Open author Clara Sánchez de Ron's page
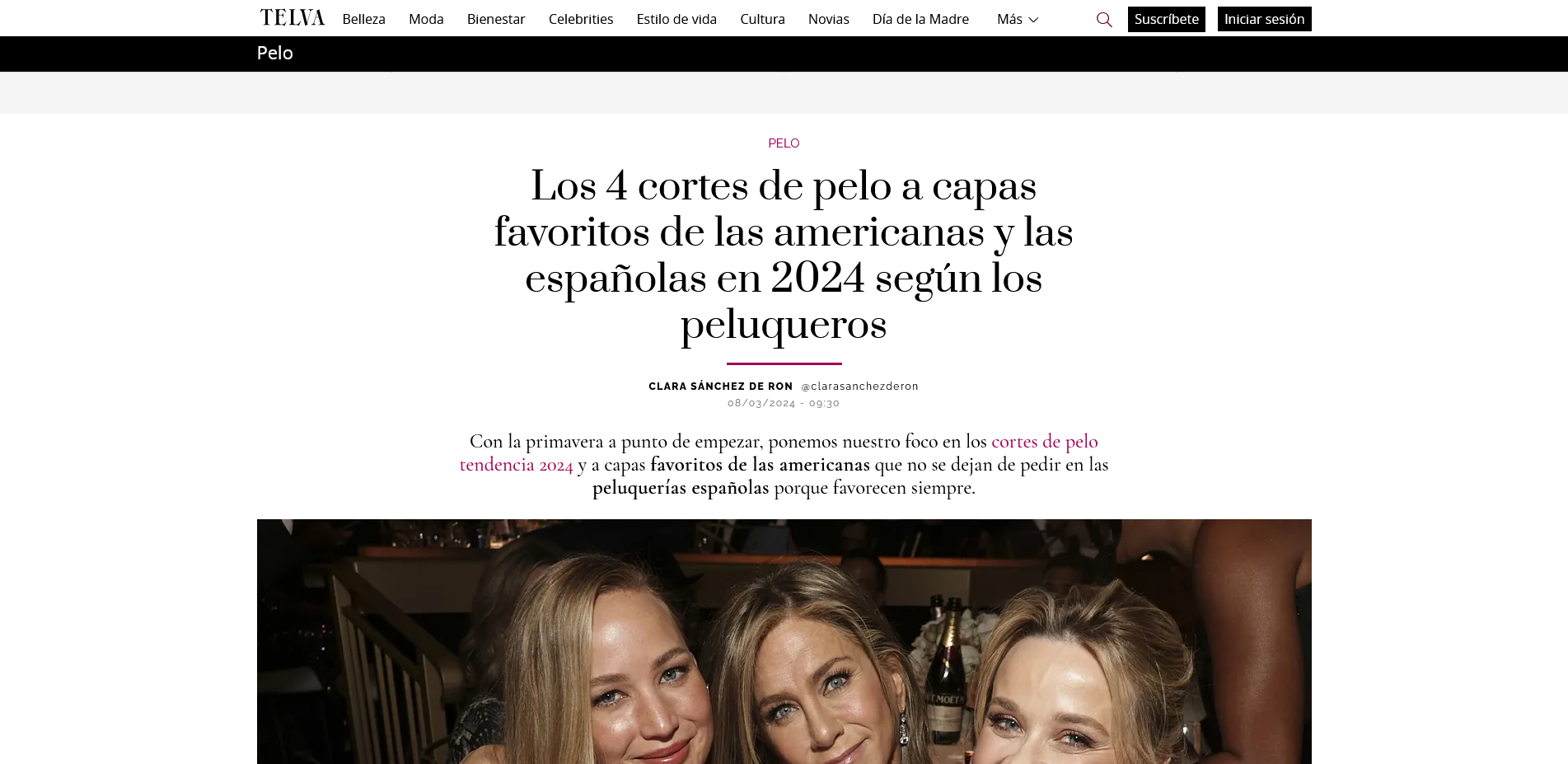 (720, 387)
